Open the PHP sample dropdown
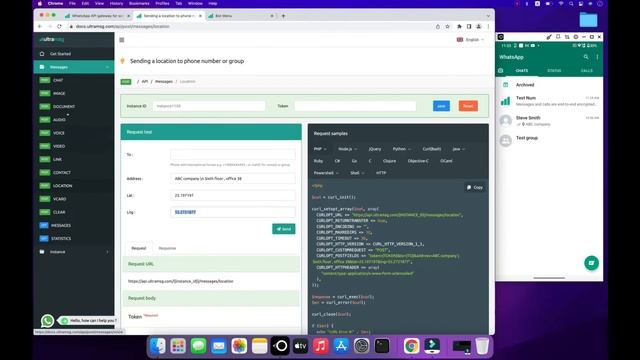This screenshot has height=360, width=640. click(320, 149)
